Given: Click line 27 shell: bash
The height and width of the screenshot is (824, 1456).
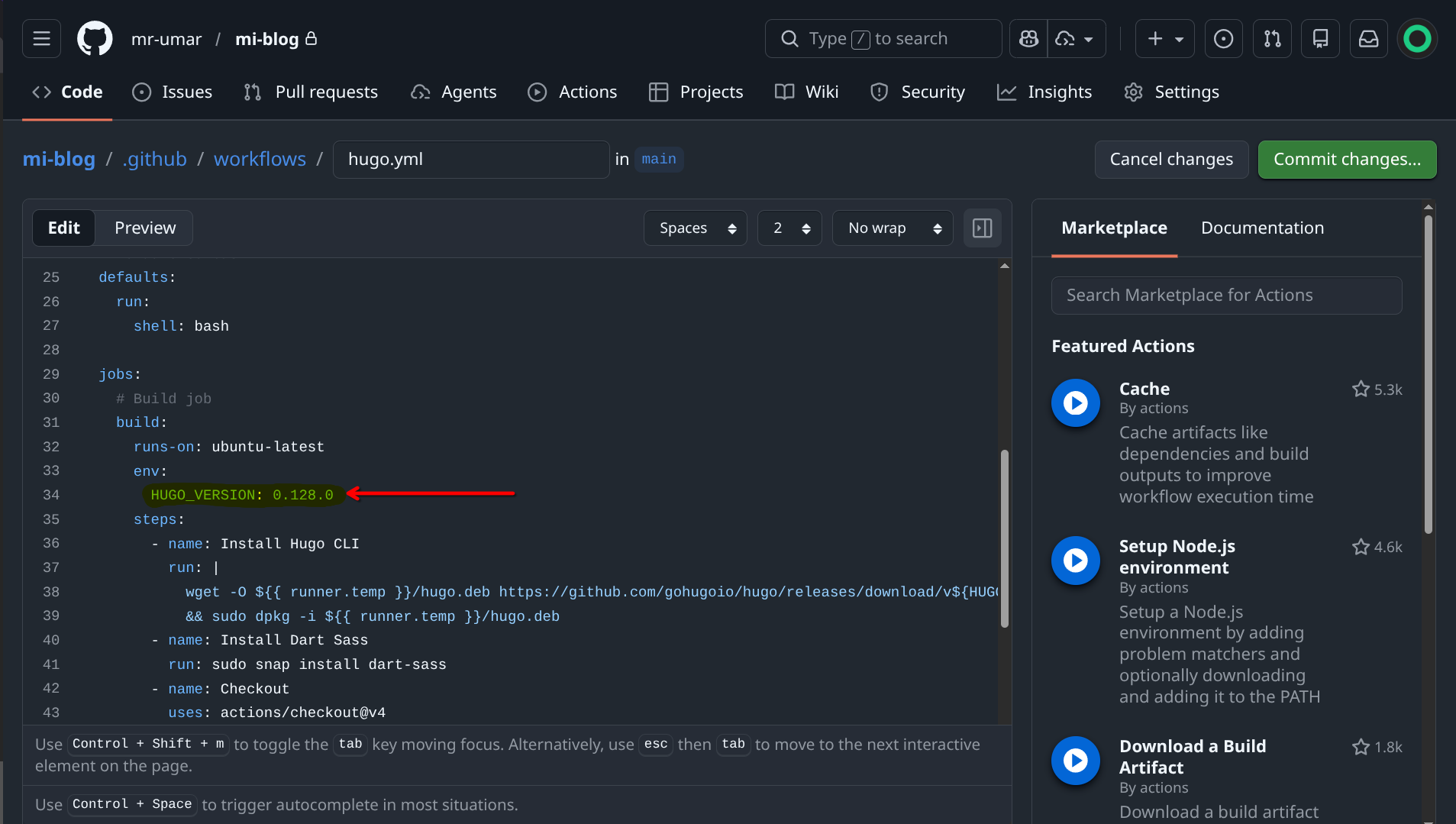Looking at the screenshot, I should pyautogui.click(x=181, y=326).
